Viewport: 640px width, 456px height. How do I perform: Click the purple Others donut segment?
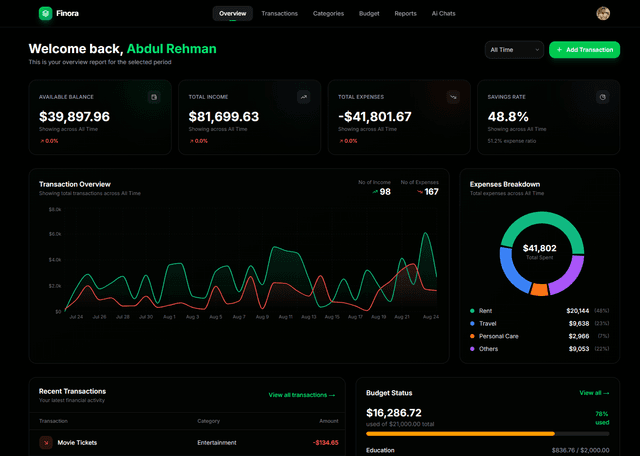pos(571,278)
